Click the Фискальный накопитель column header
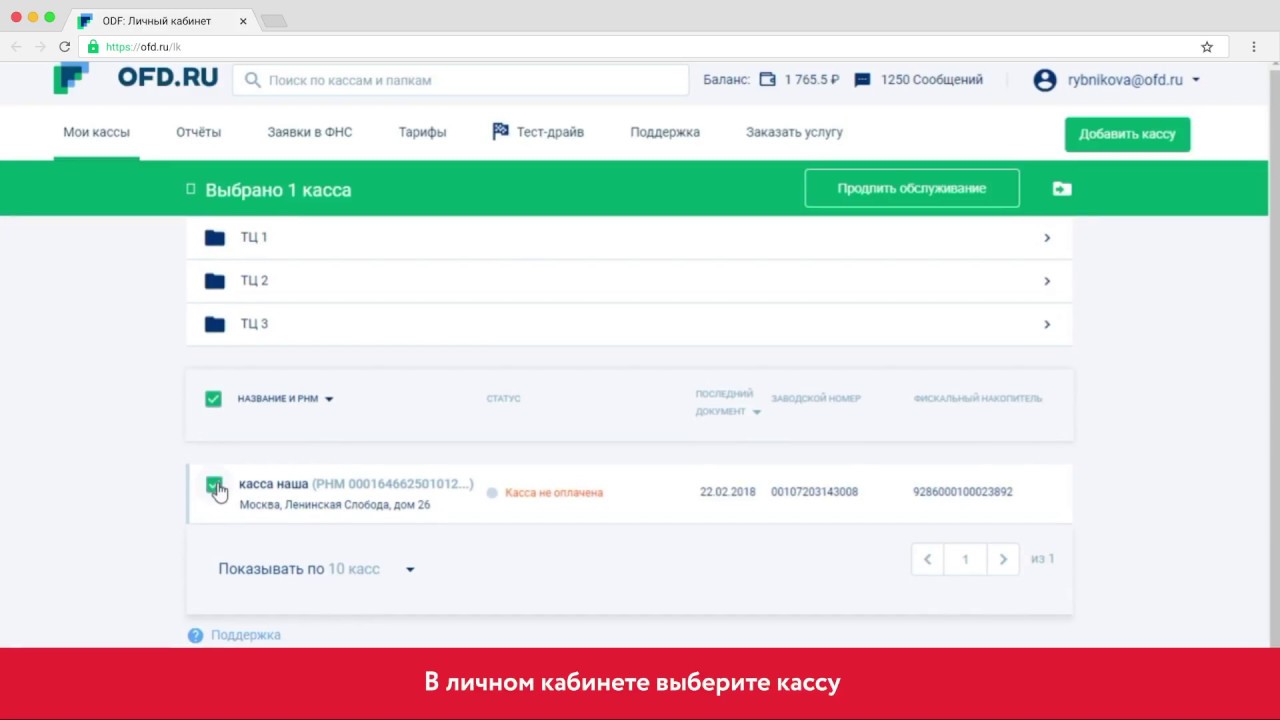1280x720 pixels. [x=978, y=399]
